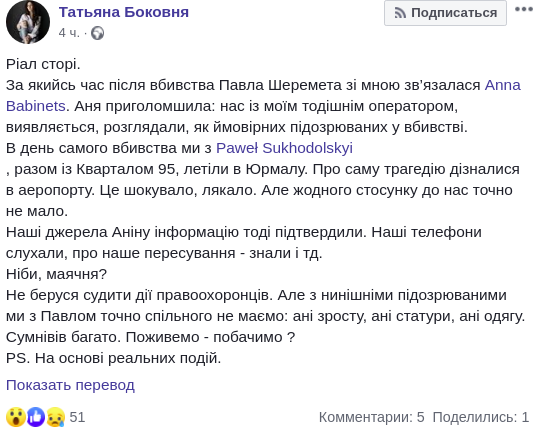Image resolution: width=539 pixels, height=434 pixels.
Task: Open the three-dots post options menu
Action: point(524,9)
